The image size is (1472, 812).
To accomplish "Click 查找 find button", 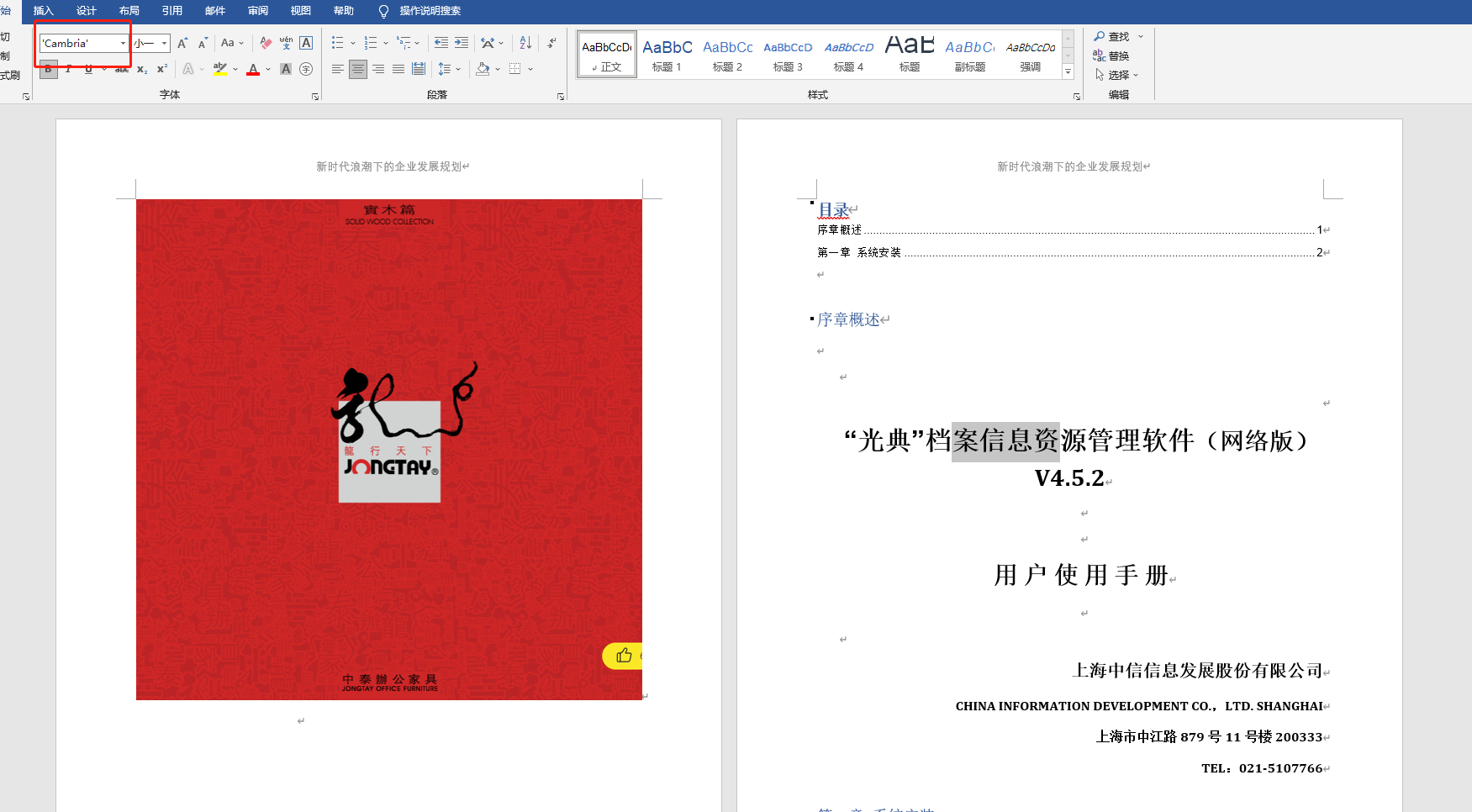I will pos(1111,36).
